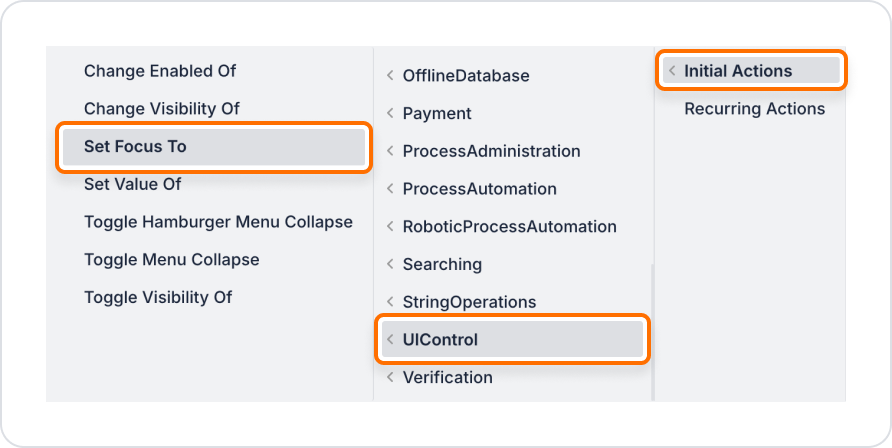The image size is (892, 448).
Task: Select Set Value Of action
Action: click(133, 184)
